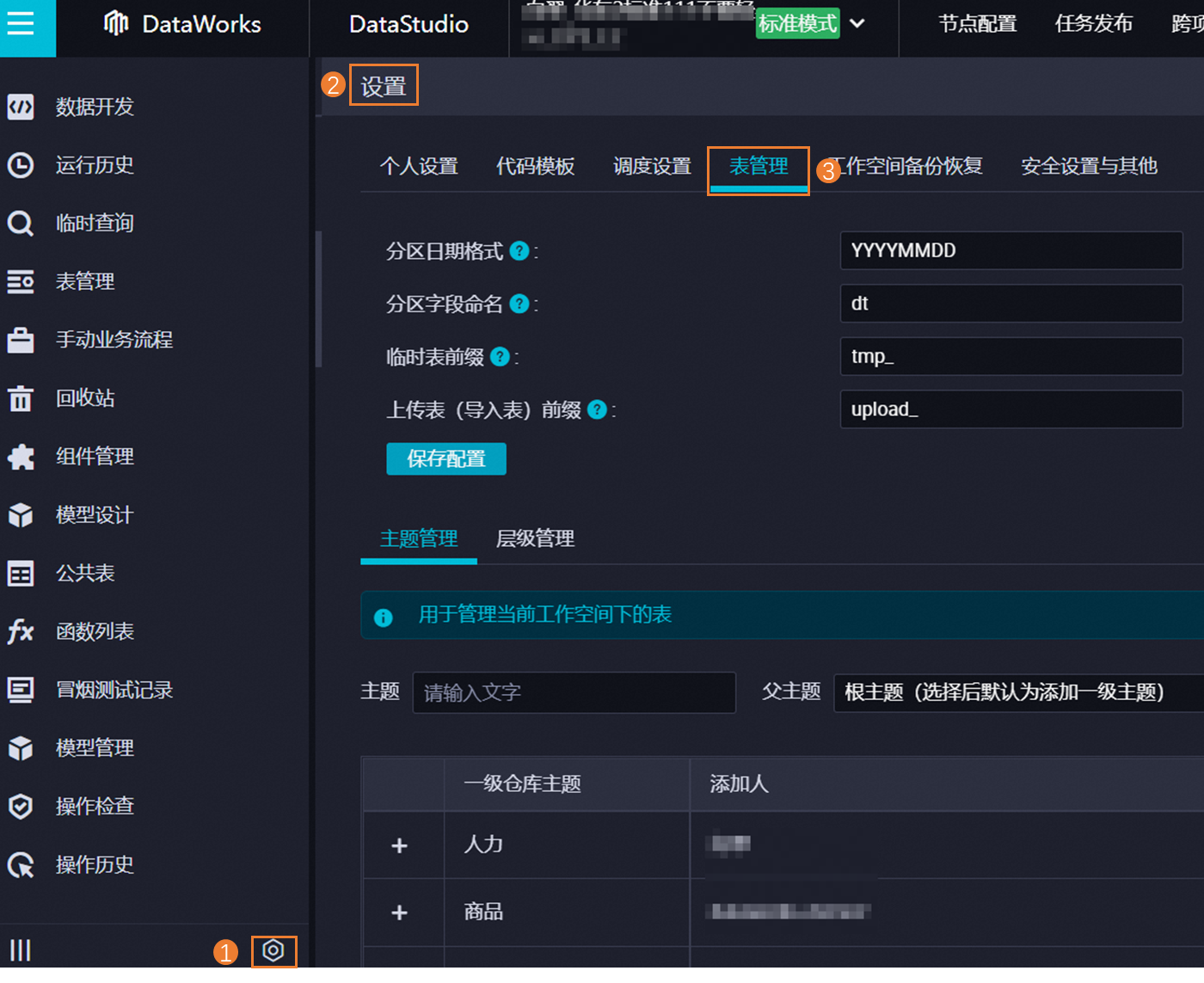Click the 标准模式 green badge
This screenshot has width=1204, height=983.
point(798,23)
